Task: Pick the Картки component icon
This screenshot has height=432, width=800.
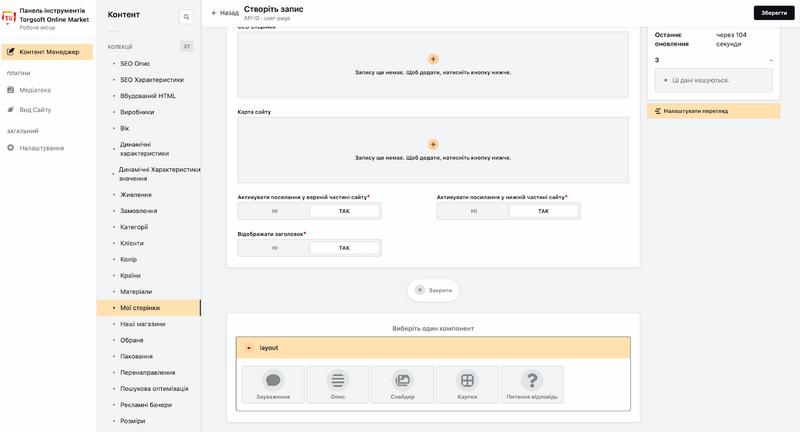Action: click(467, 385)
